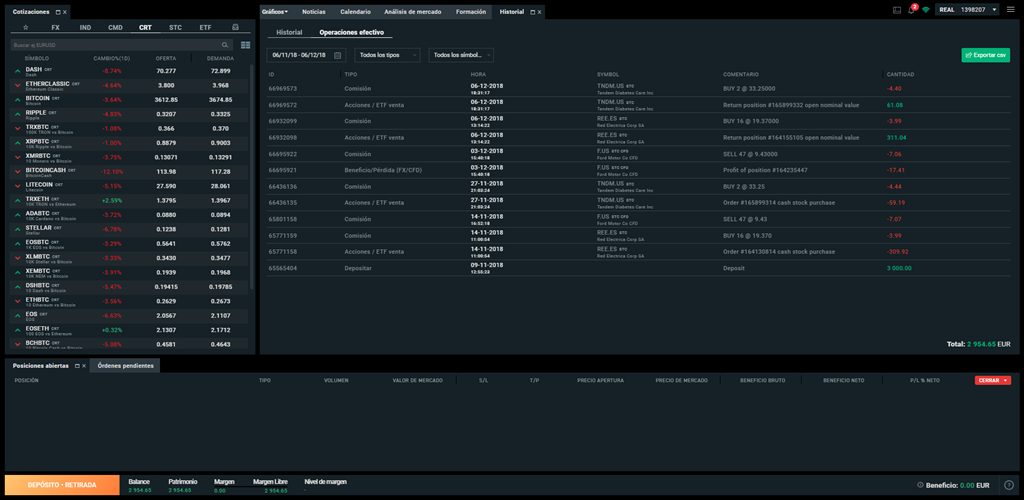
Task: Open the Todos los tipos dropdown
Action: [x=387, y=55]
